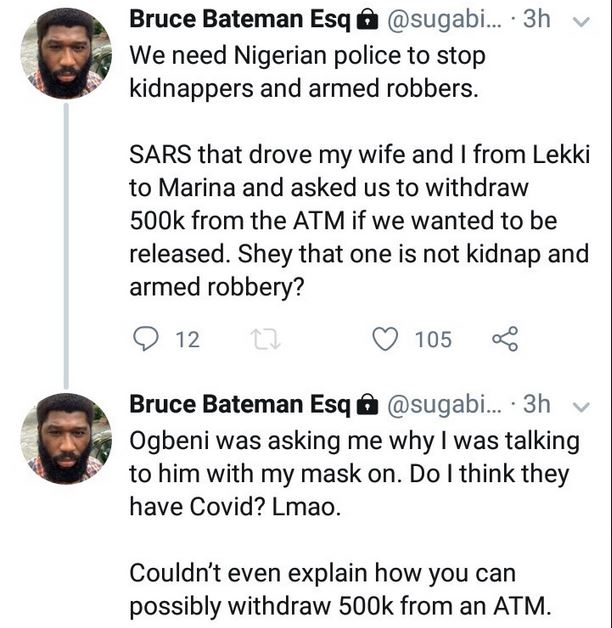Open the profile photo on the first tweet
The height and width of the screenshot is (628, 612).
[x=65, y=54]
